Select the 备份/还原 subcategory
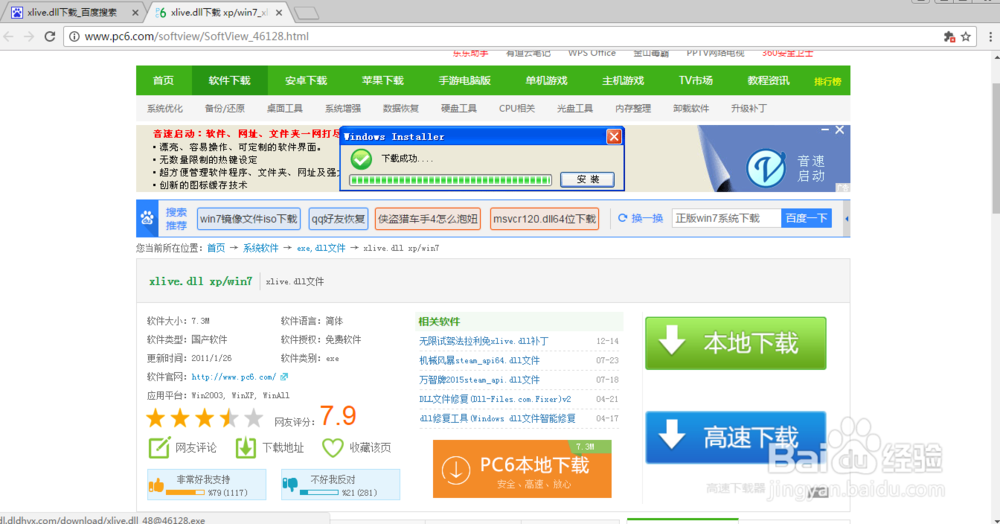Screen dimensions: 1000x524 point(224,108)
